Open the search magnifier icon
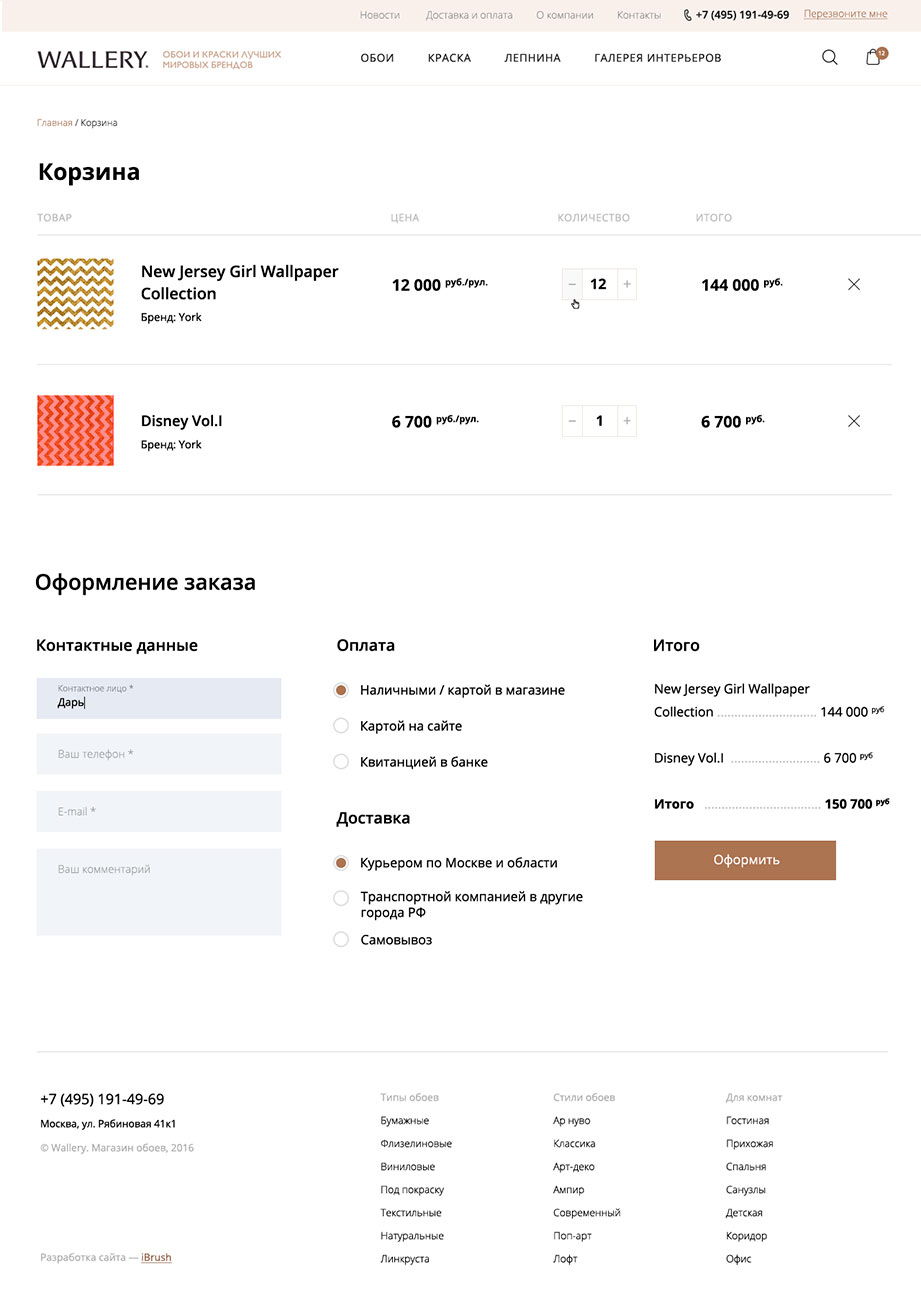921x1307 pixels. (x=829, y=58)
